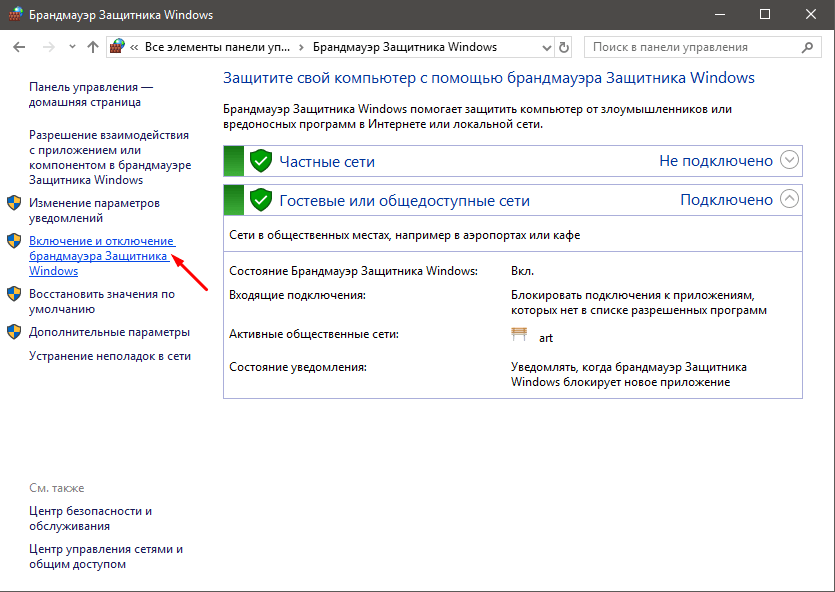
Task: Click the Forward navigation arrow
Action: coord(48,47)
